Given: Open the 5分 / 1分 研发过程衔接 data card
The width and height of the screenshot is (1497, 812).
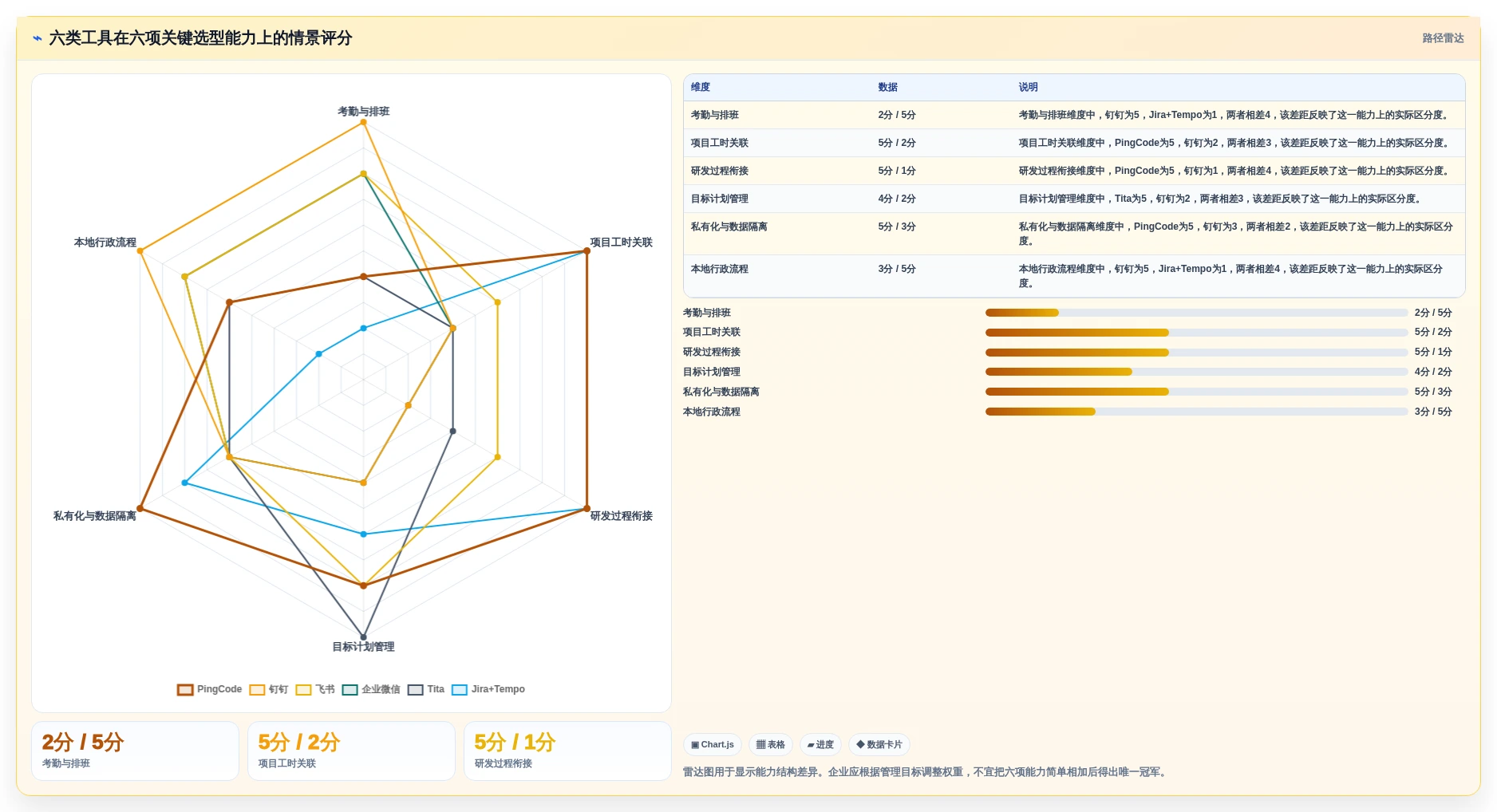Looking at the screenshot, I should tap(567, 751).
